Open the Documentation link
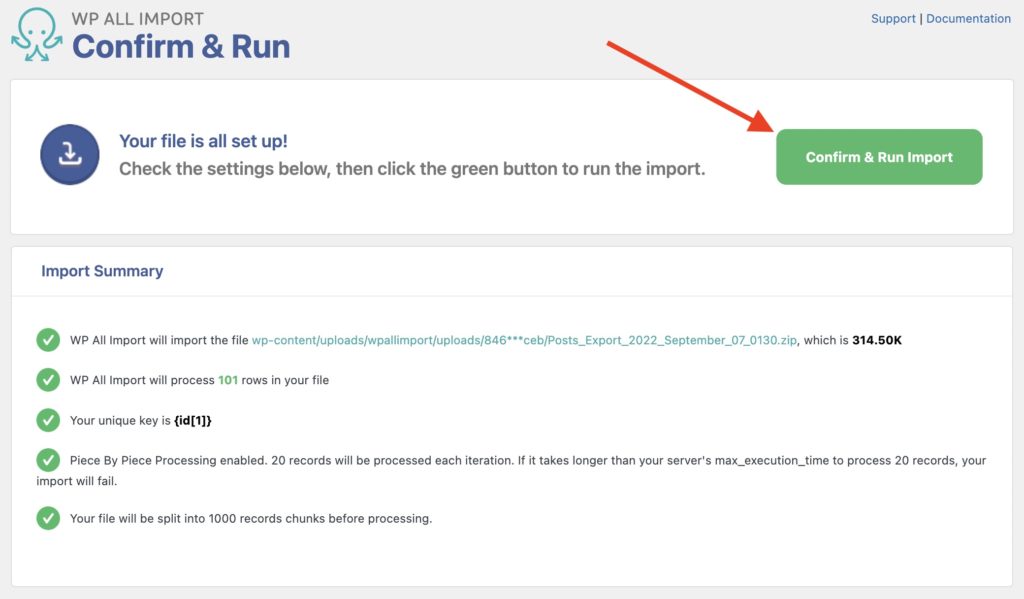 (x=968, y=18)
